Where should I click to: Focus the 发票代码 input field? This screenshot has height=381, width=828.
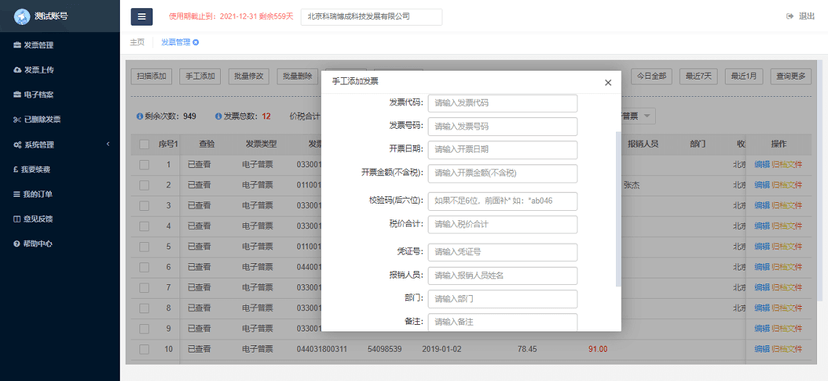click(x=503, y=103)
